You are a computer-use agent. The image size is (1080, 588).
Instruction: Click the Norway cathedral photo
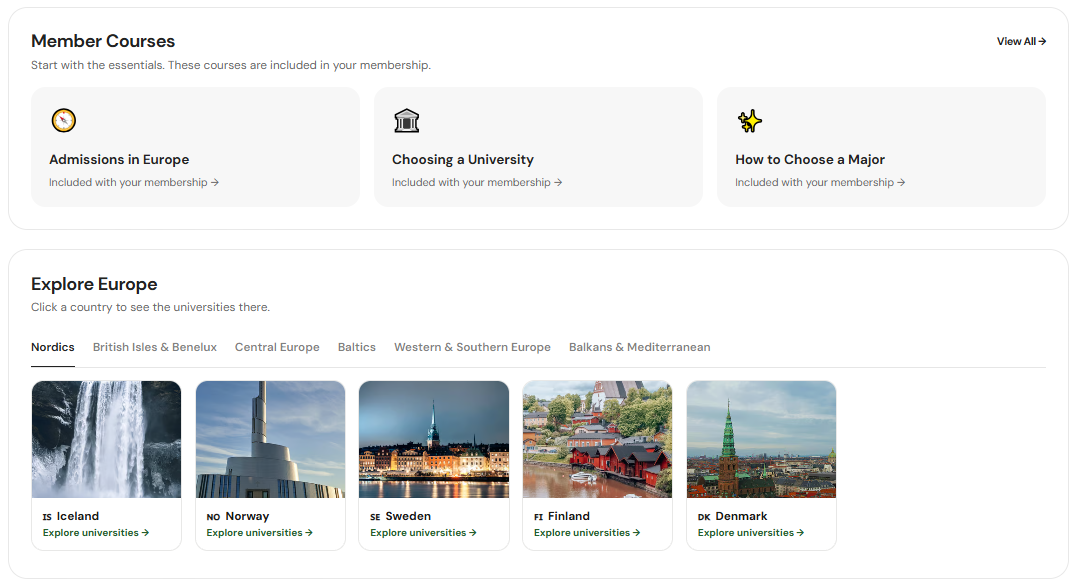coord(270,439)
